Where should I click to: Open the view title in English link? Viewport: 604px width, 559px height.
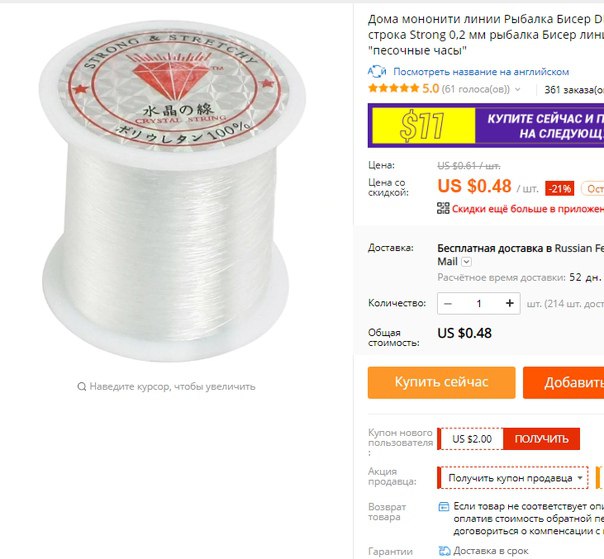pos(481,72)
